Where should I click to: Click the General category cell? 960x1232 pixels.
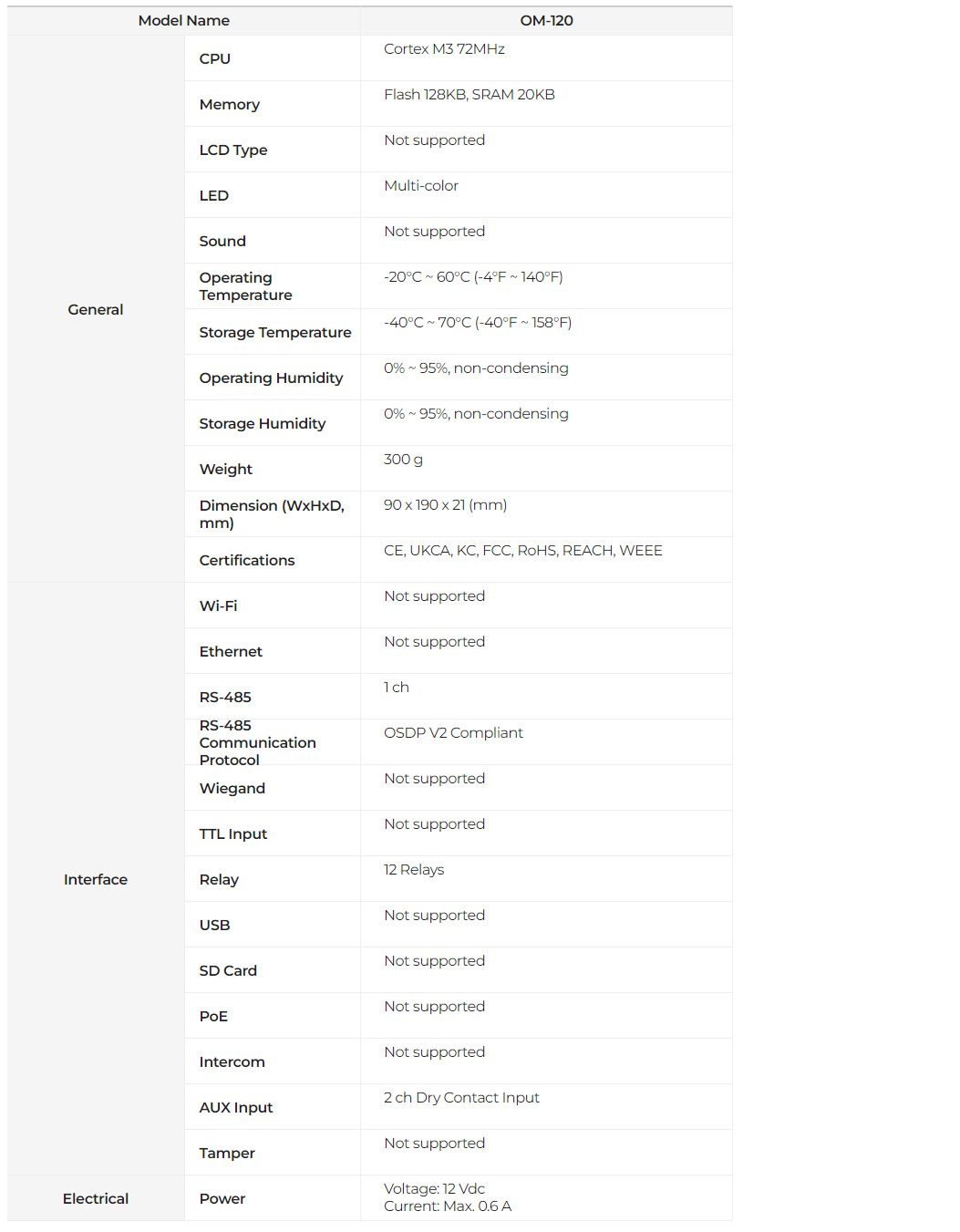click(96, 310)
